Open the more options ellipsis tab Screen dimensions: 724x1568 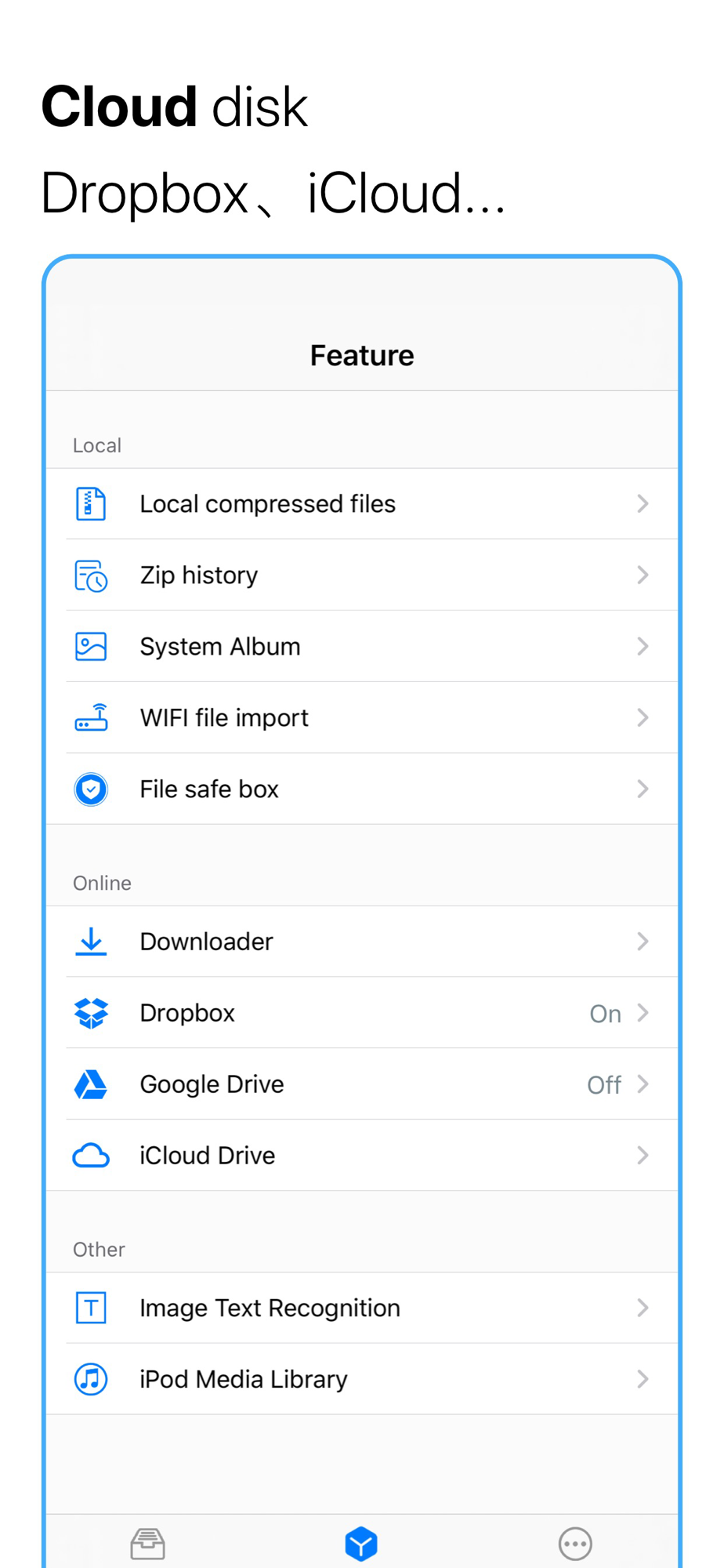pyautogui.click(x=575, y=1544)
